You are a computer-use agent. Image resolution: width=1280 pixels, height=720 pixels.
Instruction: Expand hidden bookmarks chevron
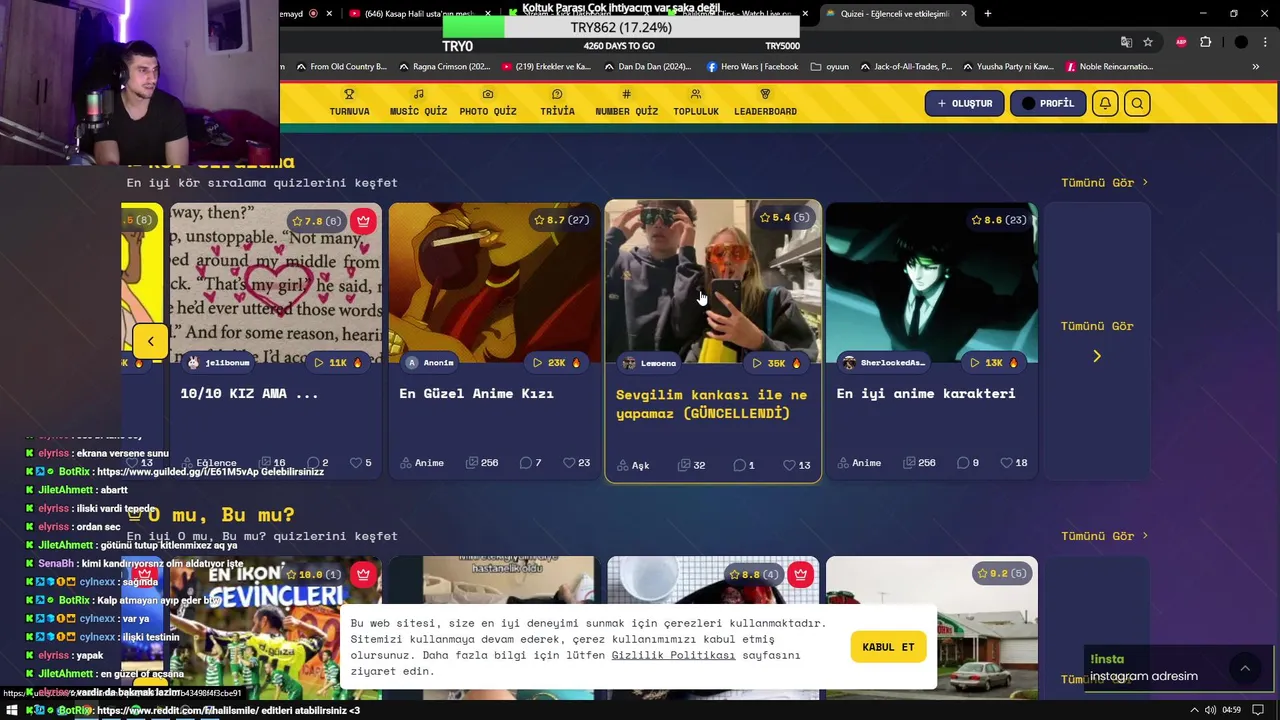tap(1256, 67)
